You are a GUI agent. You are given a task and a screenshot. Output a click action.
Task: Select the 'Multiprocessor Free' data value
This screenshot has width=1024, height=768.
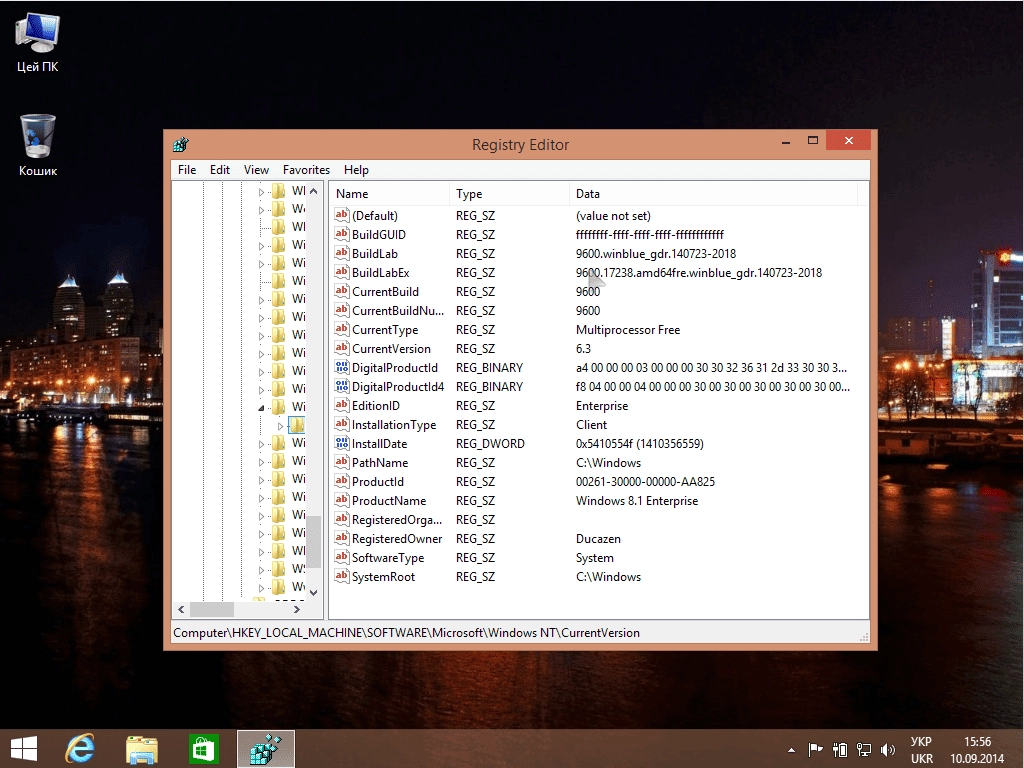click(628, 330)
